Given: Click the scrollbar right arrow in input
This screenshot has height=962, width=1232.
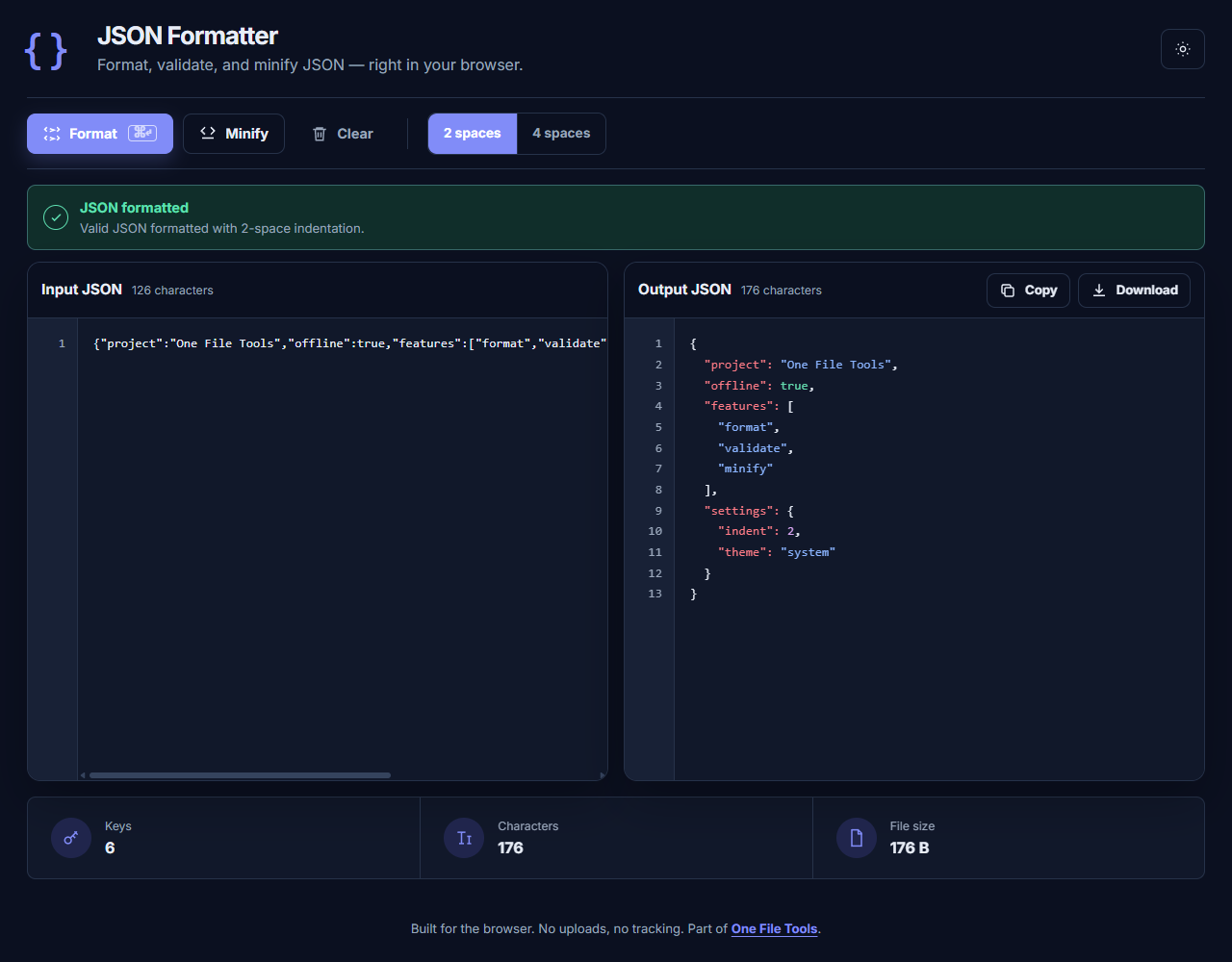Looking at the screenshot, I should click(603, 775).
